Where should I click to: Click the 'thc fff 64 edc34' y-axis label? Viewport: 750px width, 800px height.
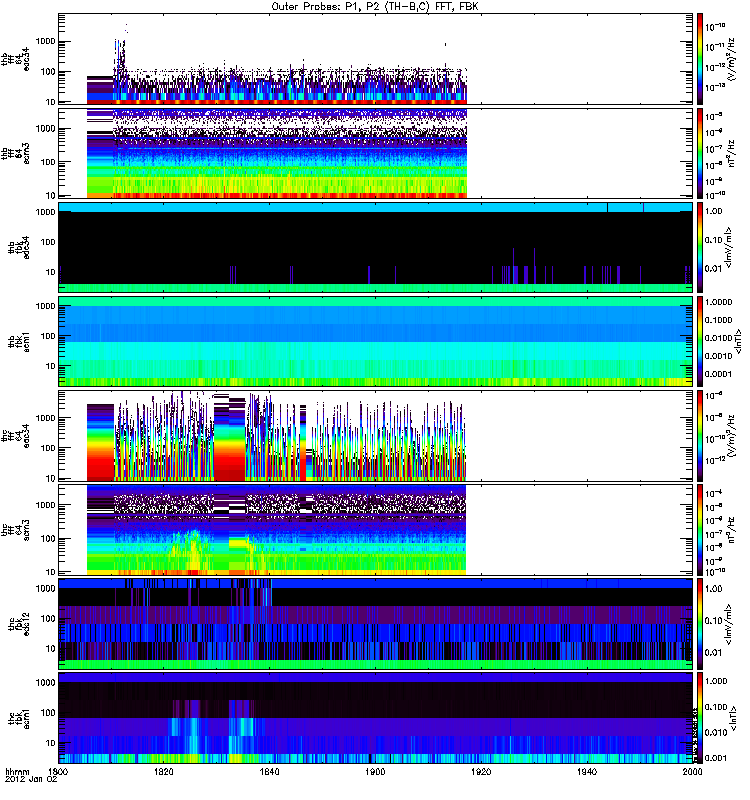16,436
